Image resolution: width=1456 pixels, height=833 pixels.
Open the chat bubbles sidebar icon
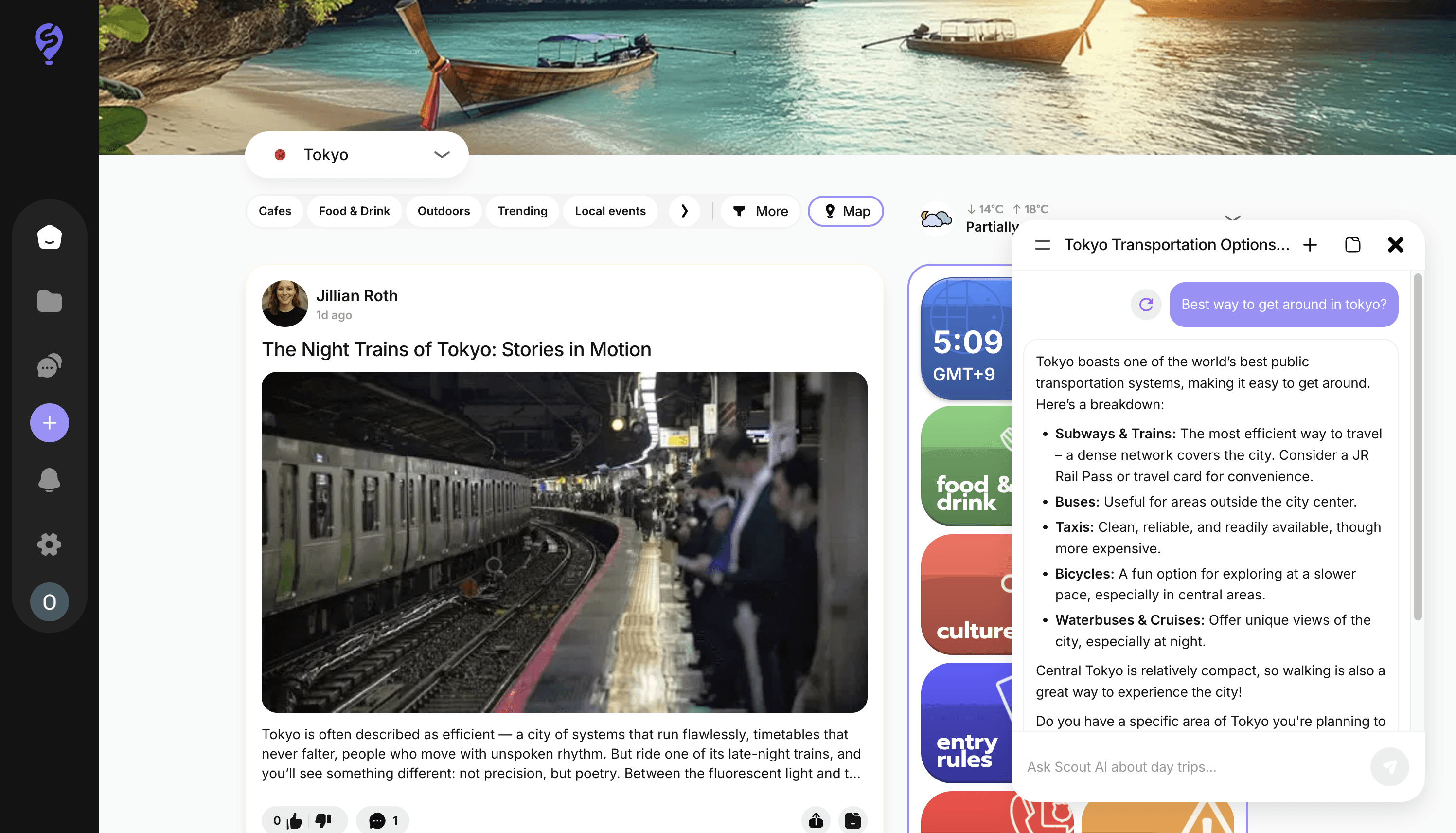49,365
